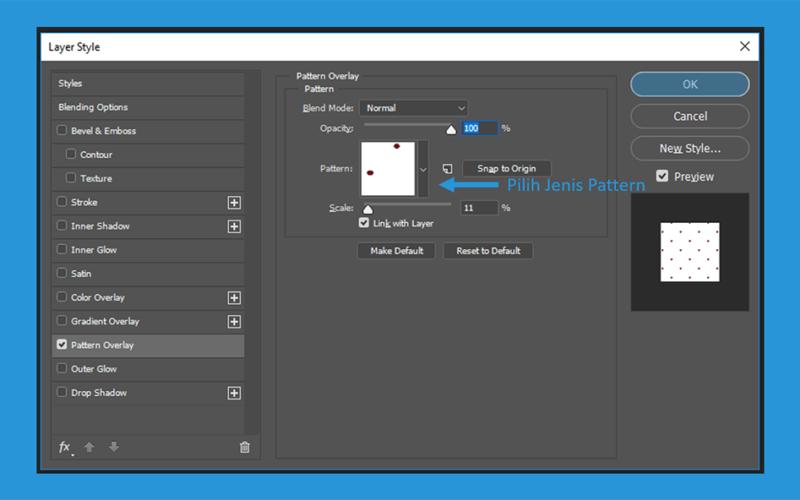Add another Gradient Overlay with plus icon
Screen dimensions: 800x500
(234, 321)
